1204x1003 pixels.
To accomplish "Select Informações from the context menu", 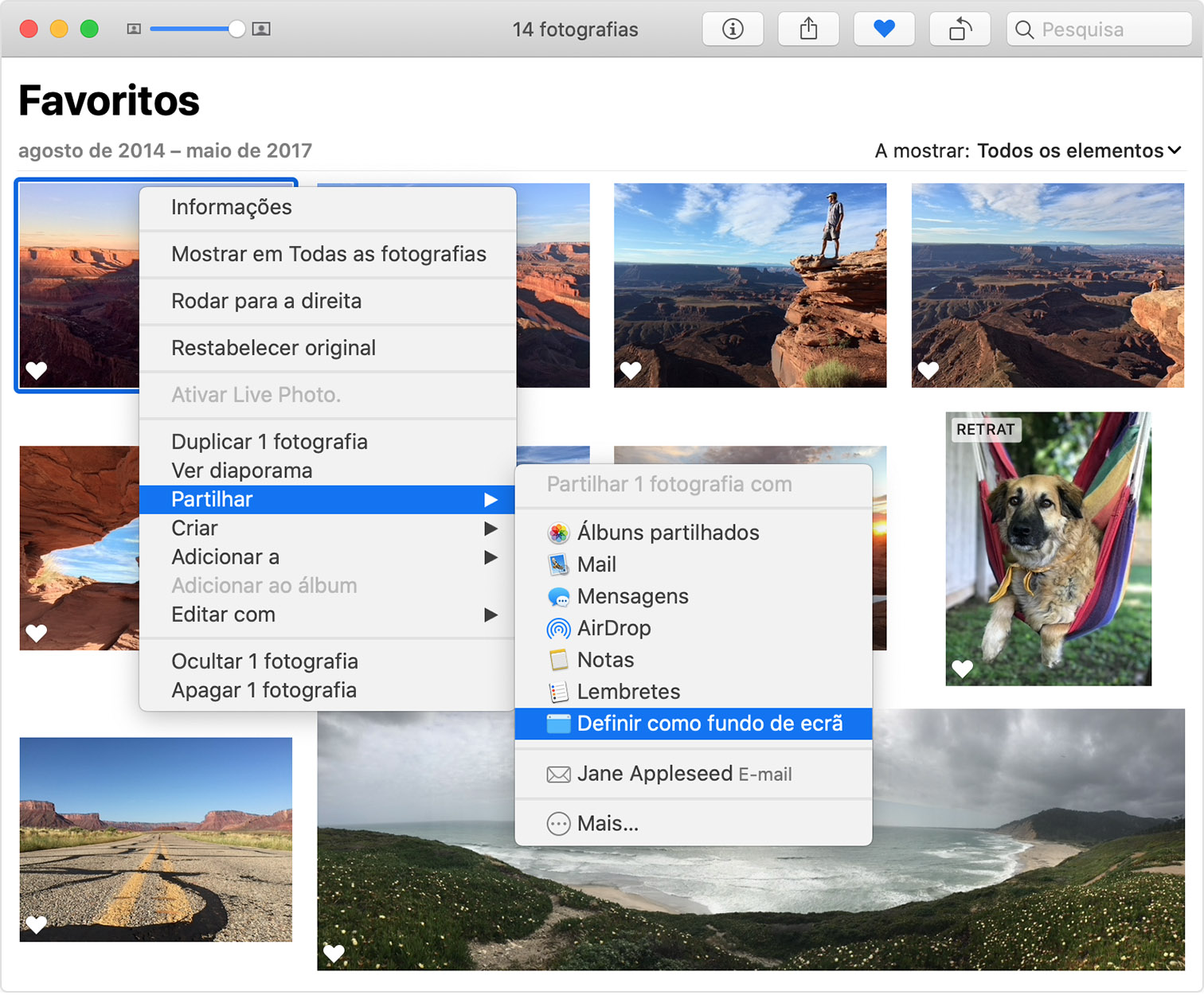I will pos(231,207).
